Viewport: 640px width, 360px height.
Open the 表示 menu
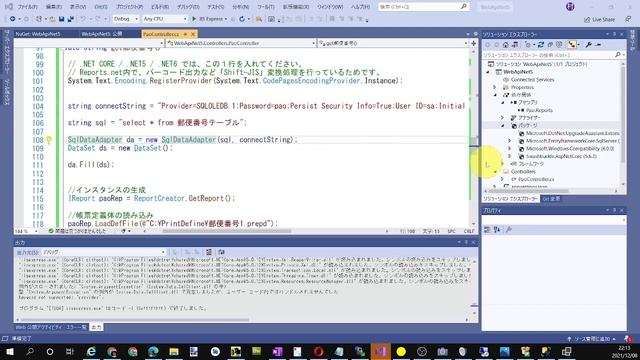point(78,7)
